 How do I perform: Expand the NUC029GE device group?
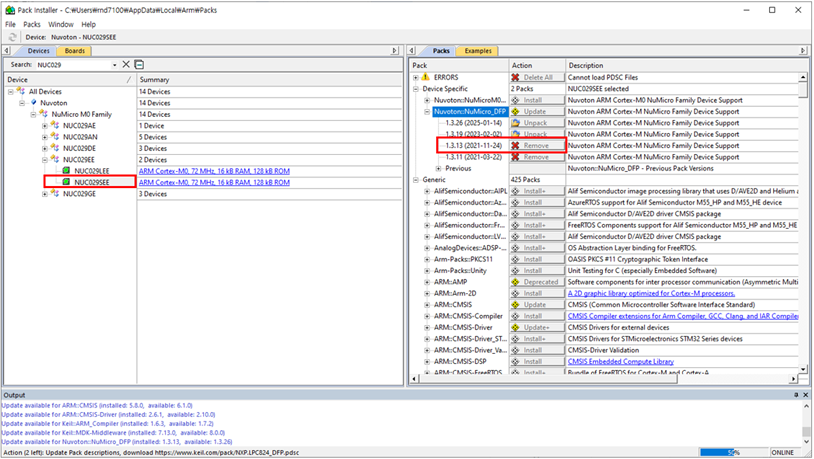[45, 194]
